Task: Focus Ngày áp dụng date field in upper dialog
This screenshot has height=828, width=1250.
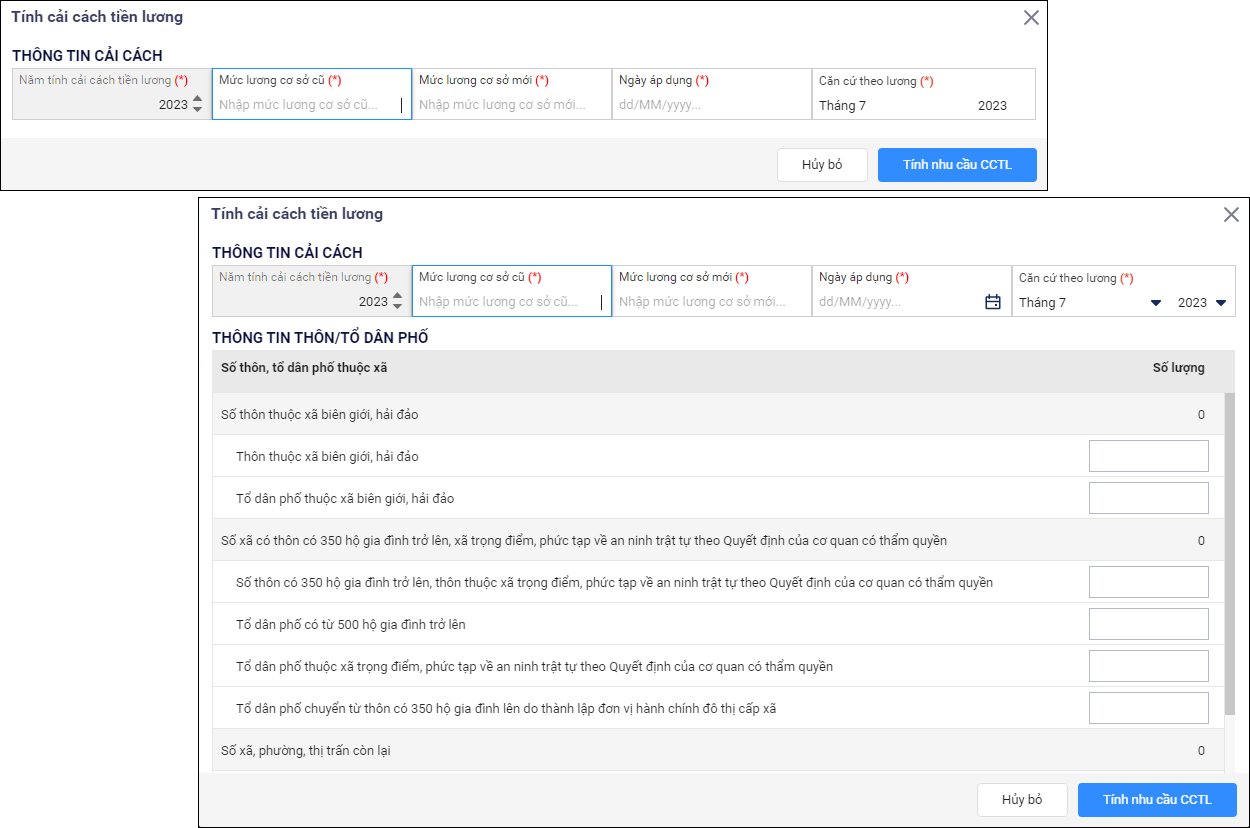Action: (712, 94)
